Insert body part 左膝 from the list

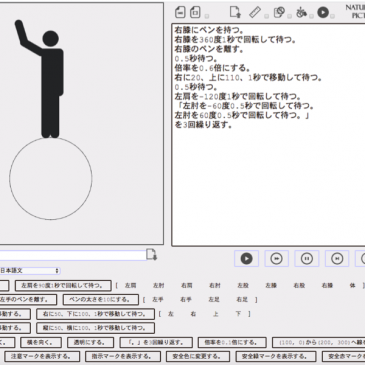click(x=271, y=286)
